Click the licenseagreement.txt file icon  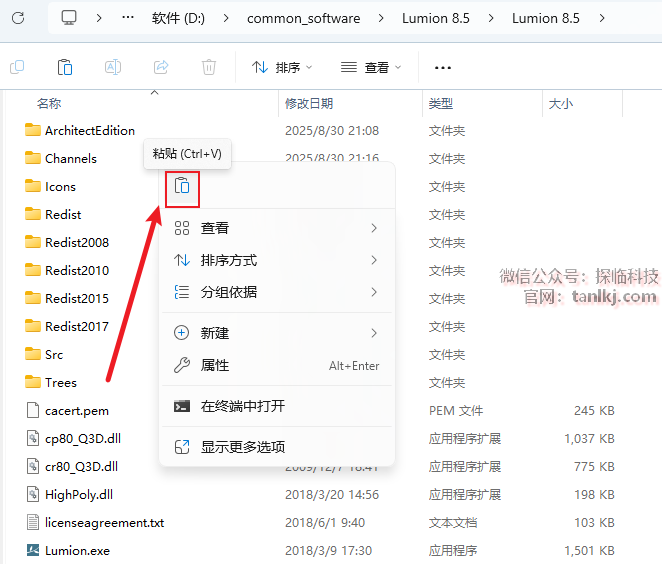tap(33, 522)
